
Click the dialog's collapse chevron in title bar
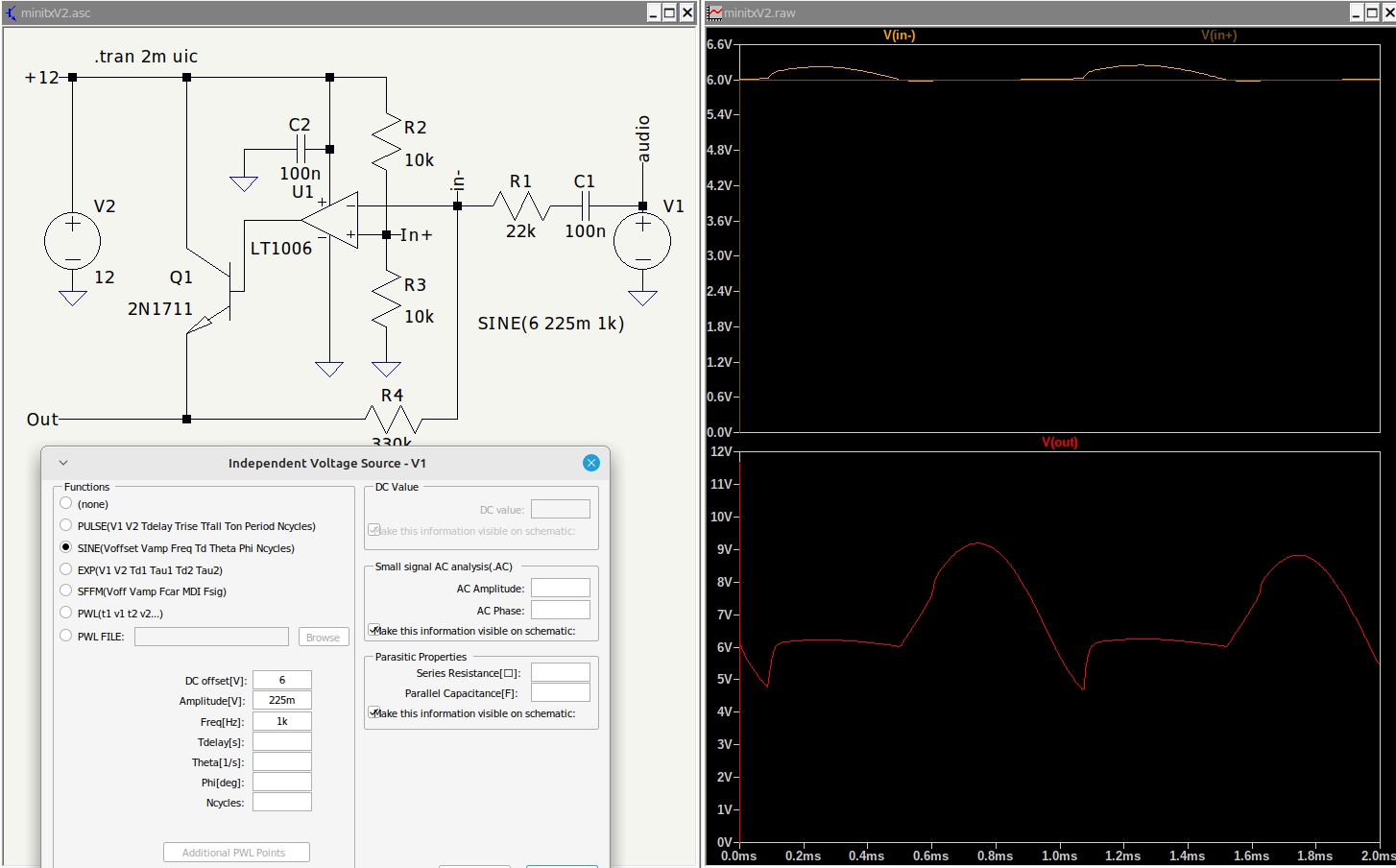click(x=63, y=463)
